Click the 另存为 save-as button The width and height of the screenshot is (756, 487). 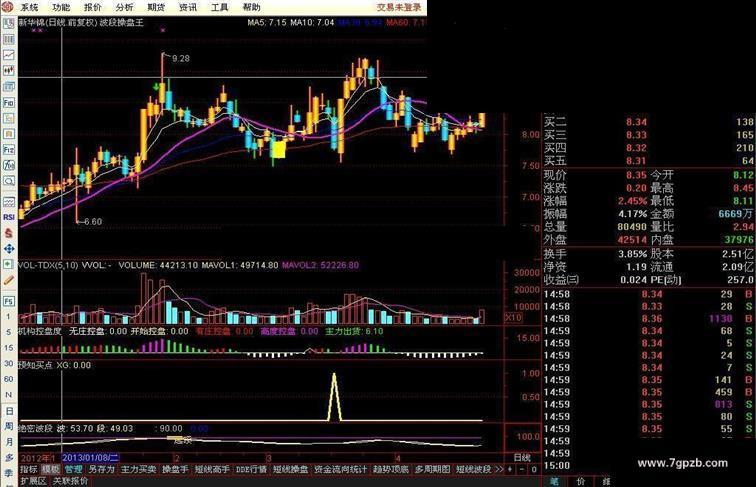(101, 469)
